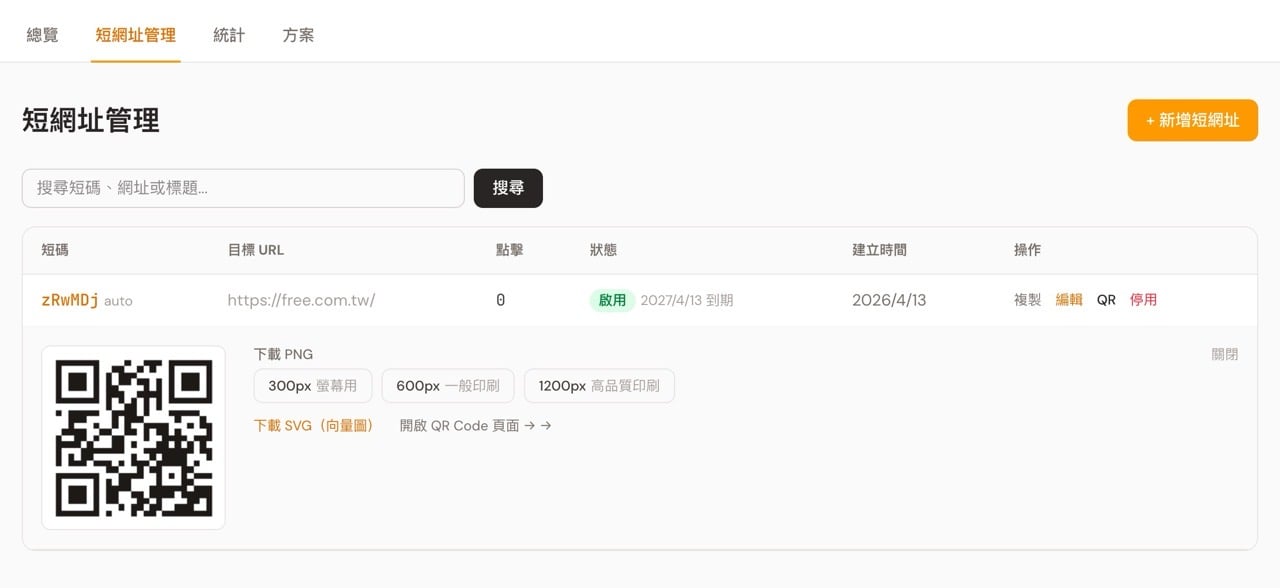Open the 總覽 tab

tap(42, 35)
